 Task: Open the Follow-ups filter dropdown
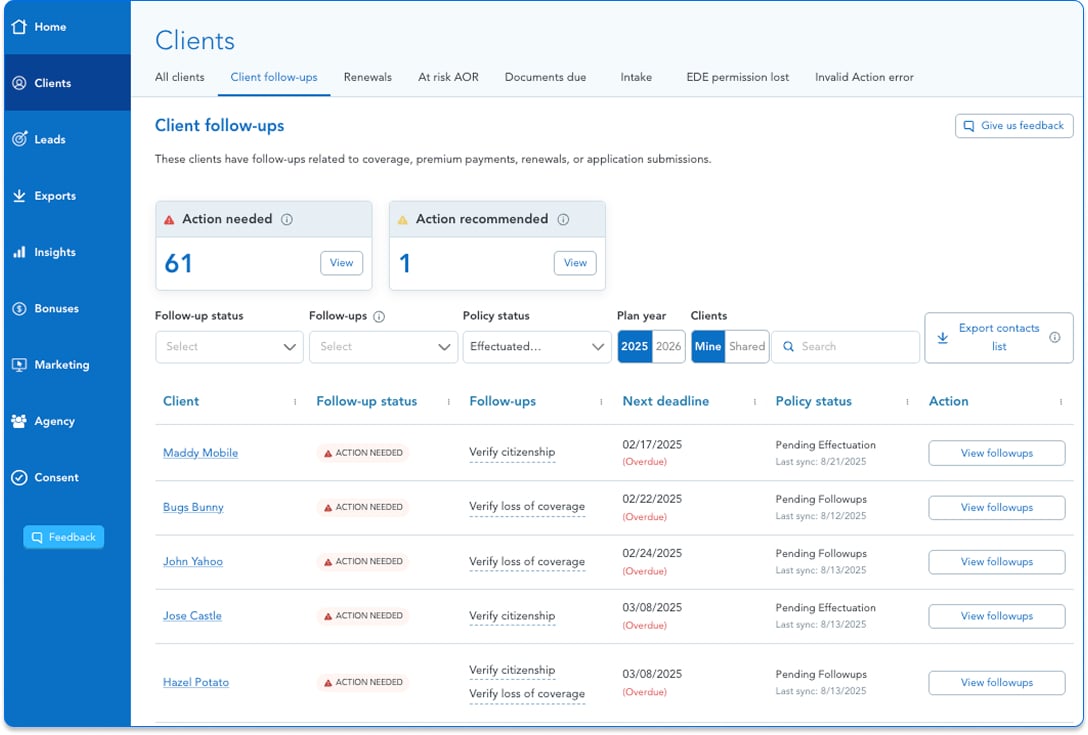click(x=383, y=347)
